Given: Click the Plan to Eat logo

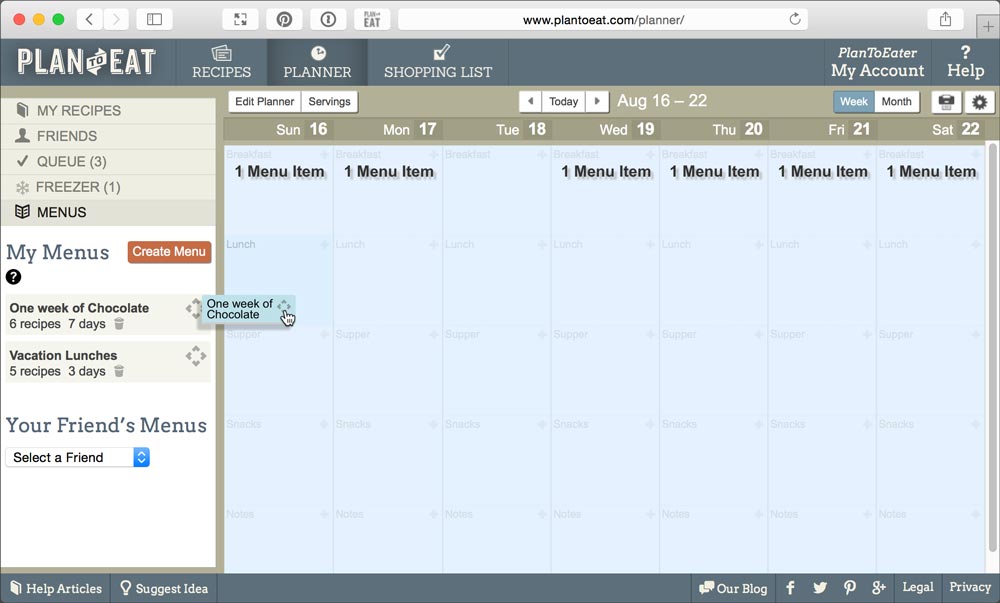Looking at the screenshot, I should [87, 62].
